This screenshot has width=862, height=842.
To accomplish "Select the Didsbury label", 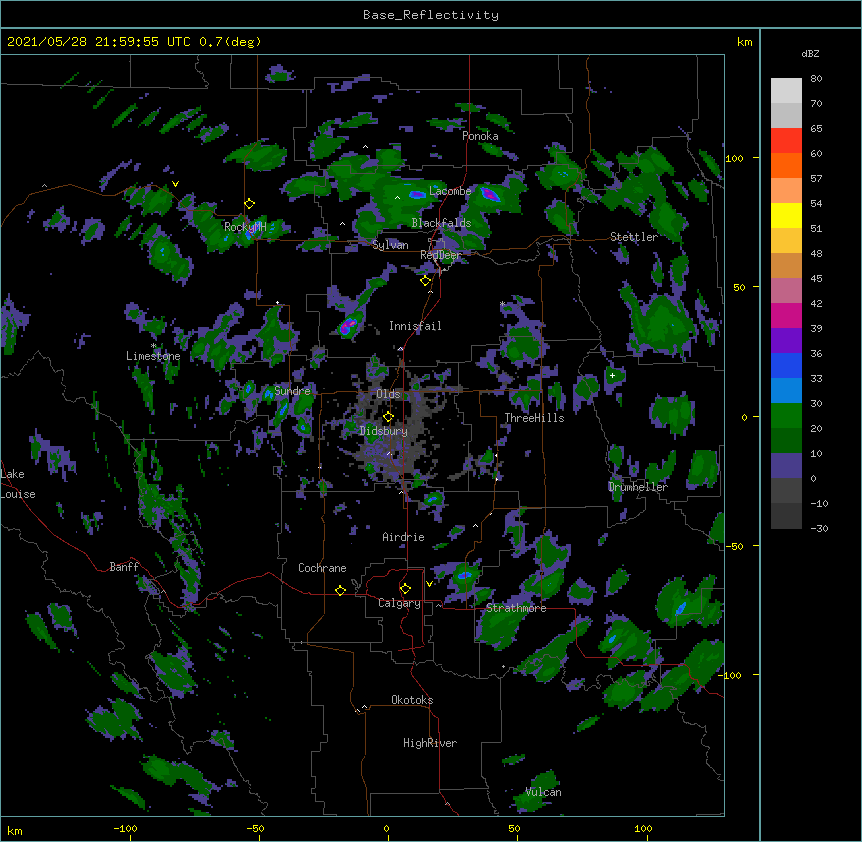I will click(384, 431).
